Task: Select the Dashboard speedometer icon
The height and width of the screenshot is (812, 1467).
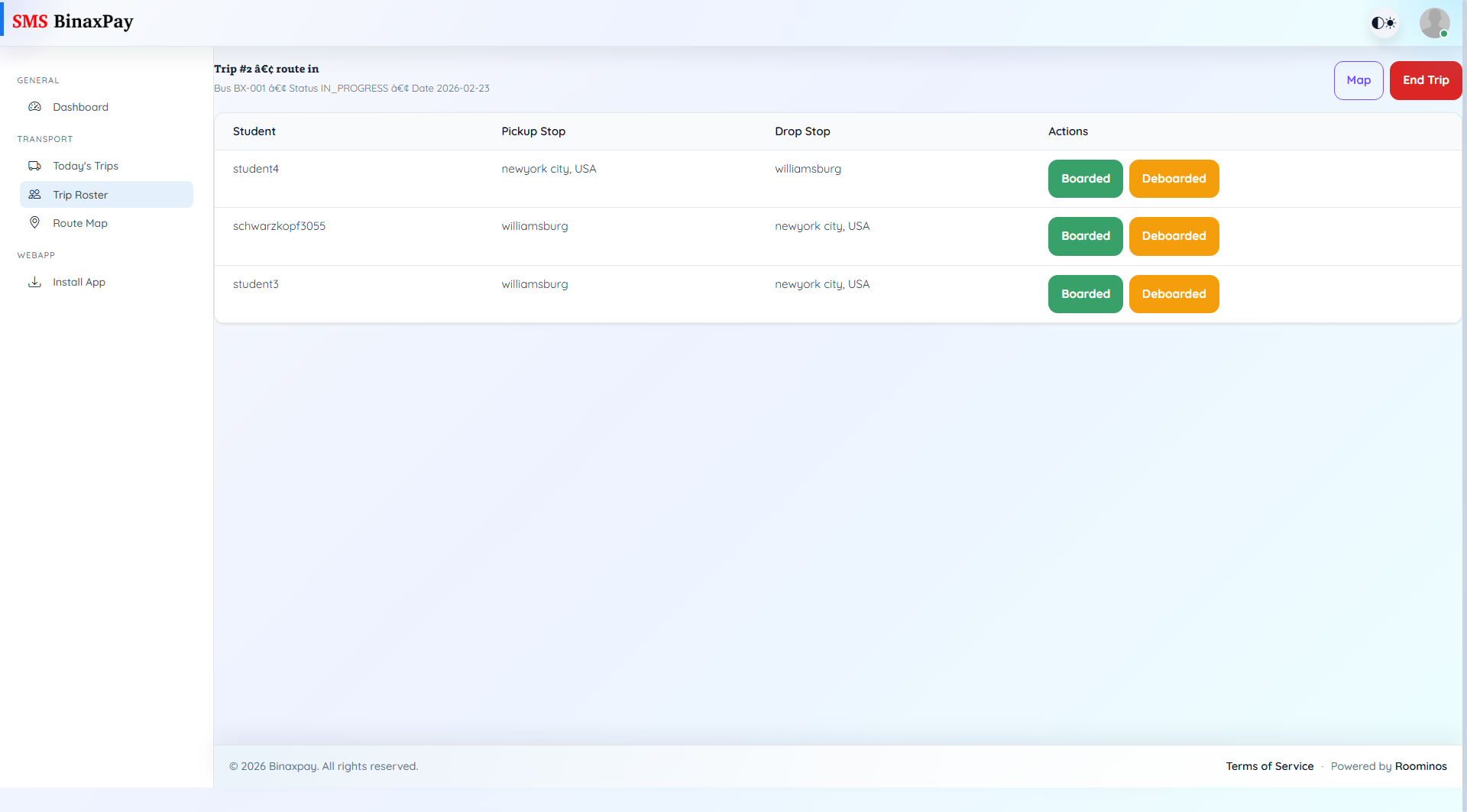Action: (x=35, y=106)
